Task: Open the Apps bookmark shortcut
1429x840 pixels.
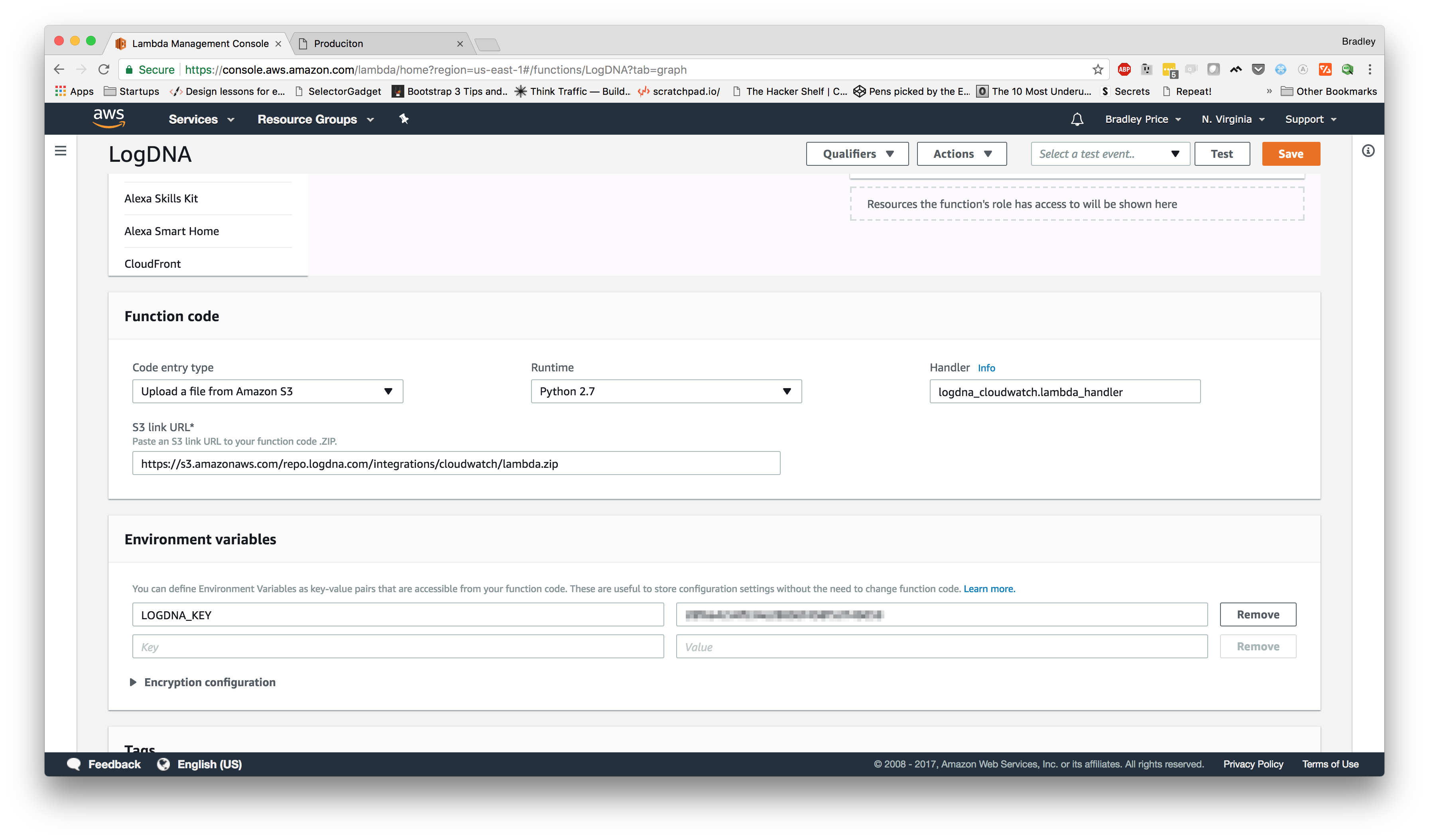Action: [x=74, y=91]
